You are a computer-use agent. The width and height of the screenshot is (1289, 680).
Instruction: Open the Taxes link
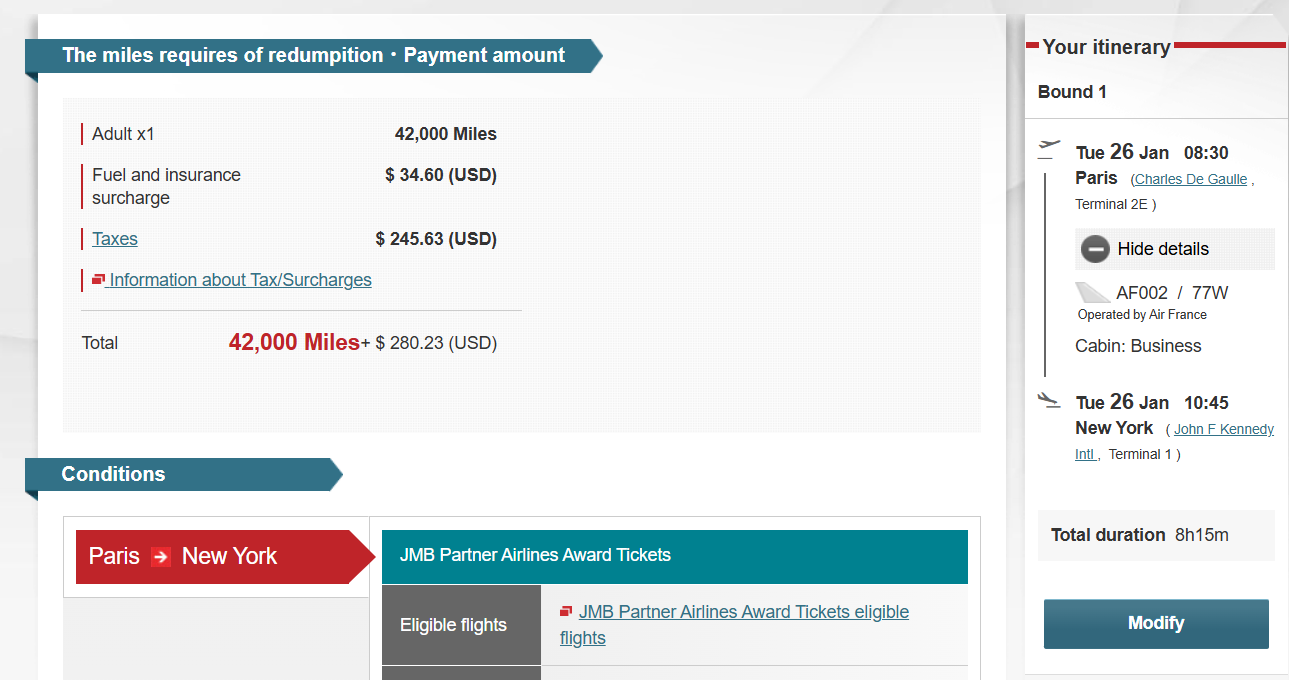(115, 239)
